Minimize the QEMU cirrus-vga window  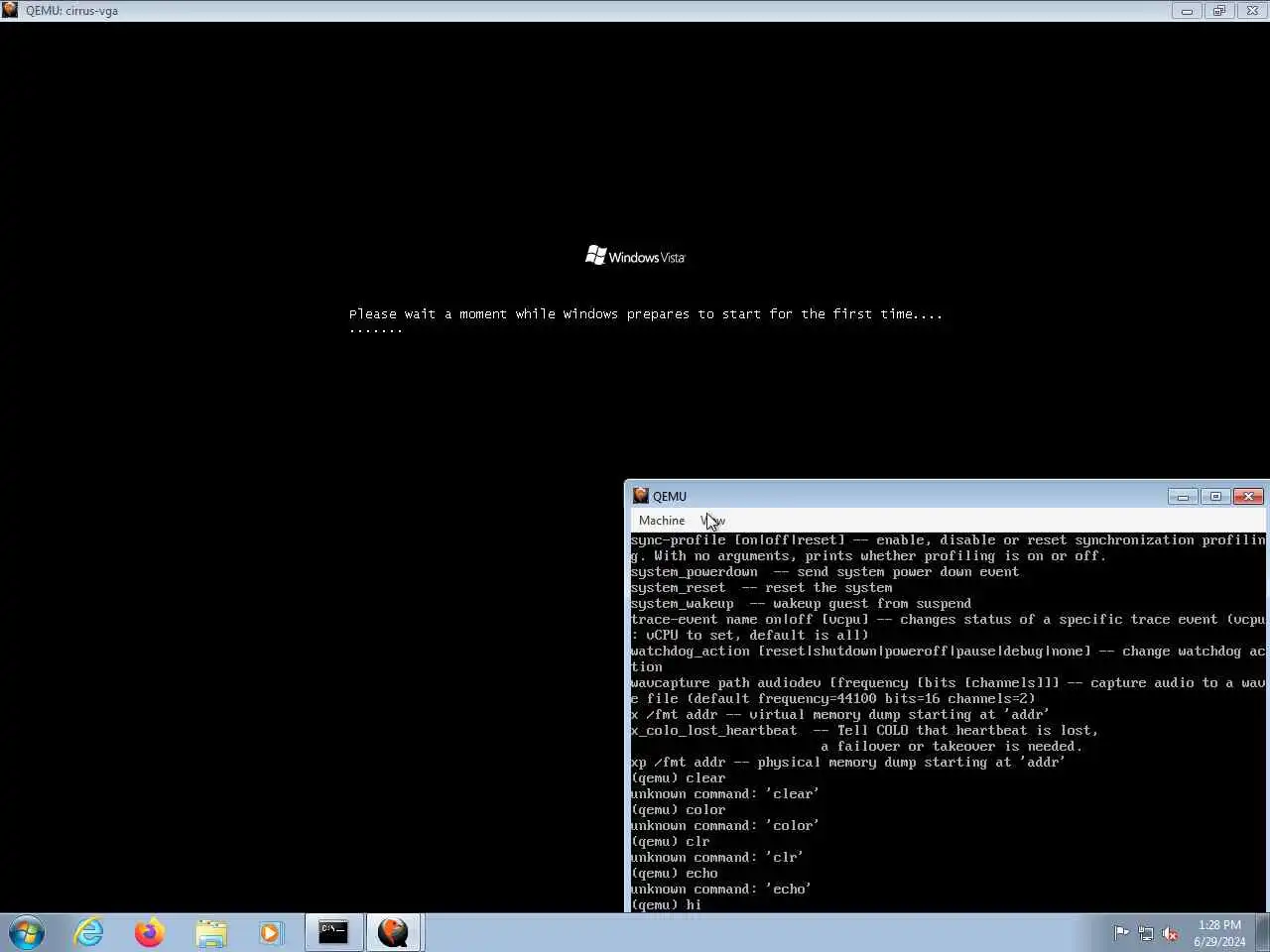[x=1187, y=10]
